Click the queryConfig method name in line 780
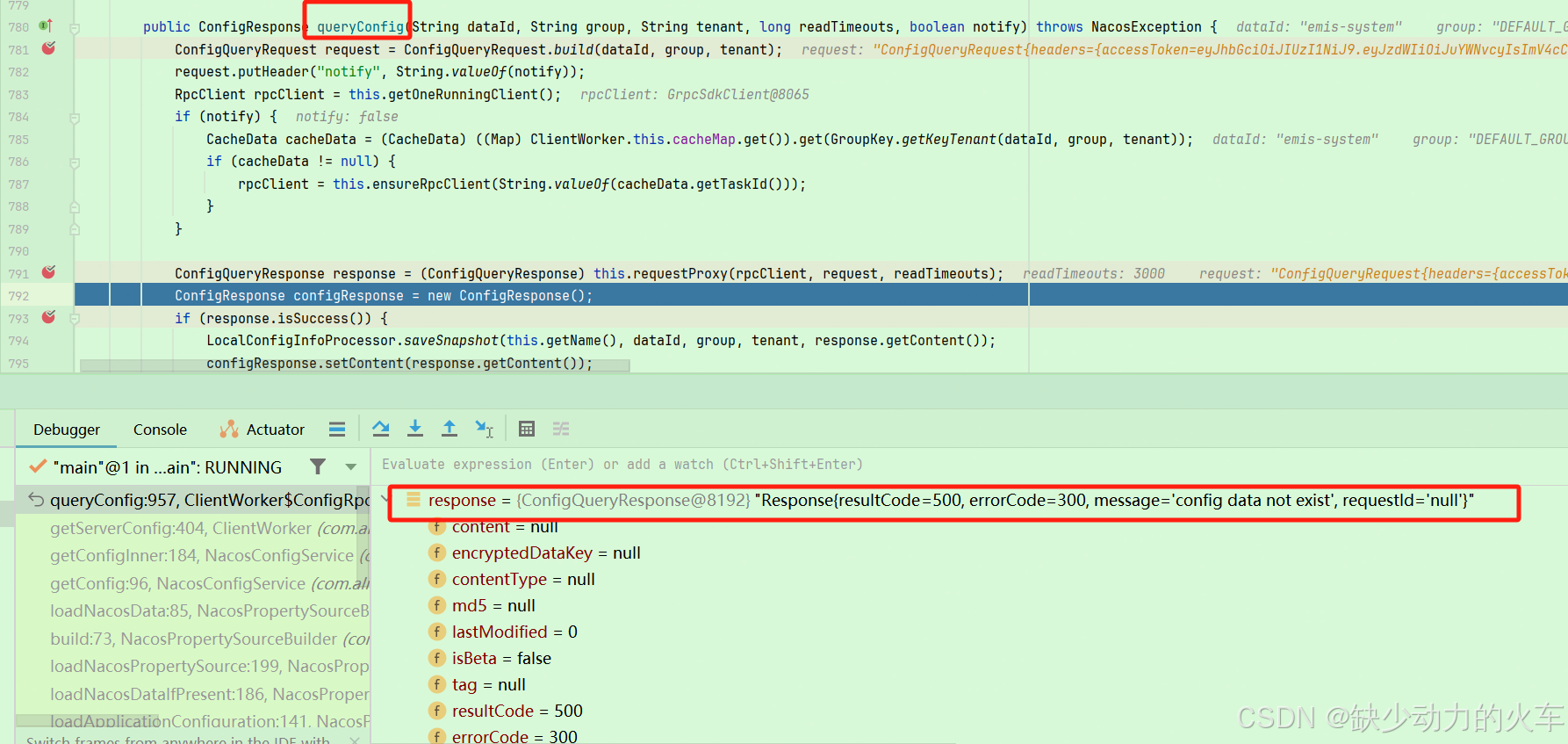Screen dimensions: 1568x744 (360, 26)
